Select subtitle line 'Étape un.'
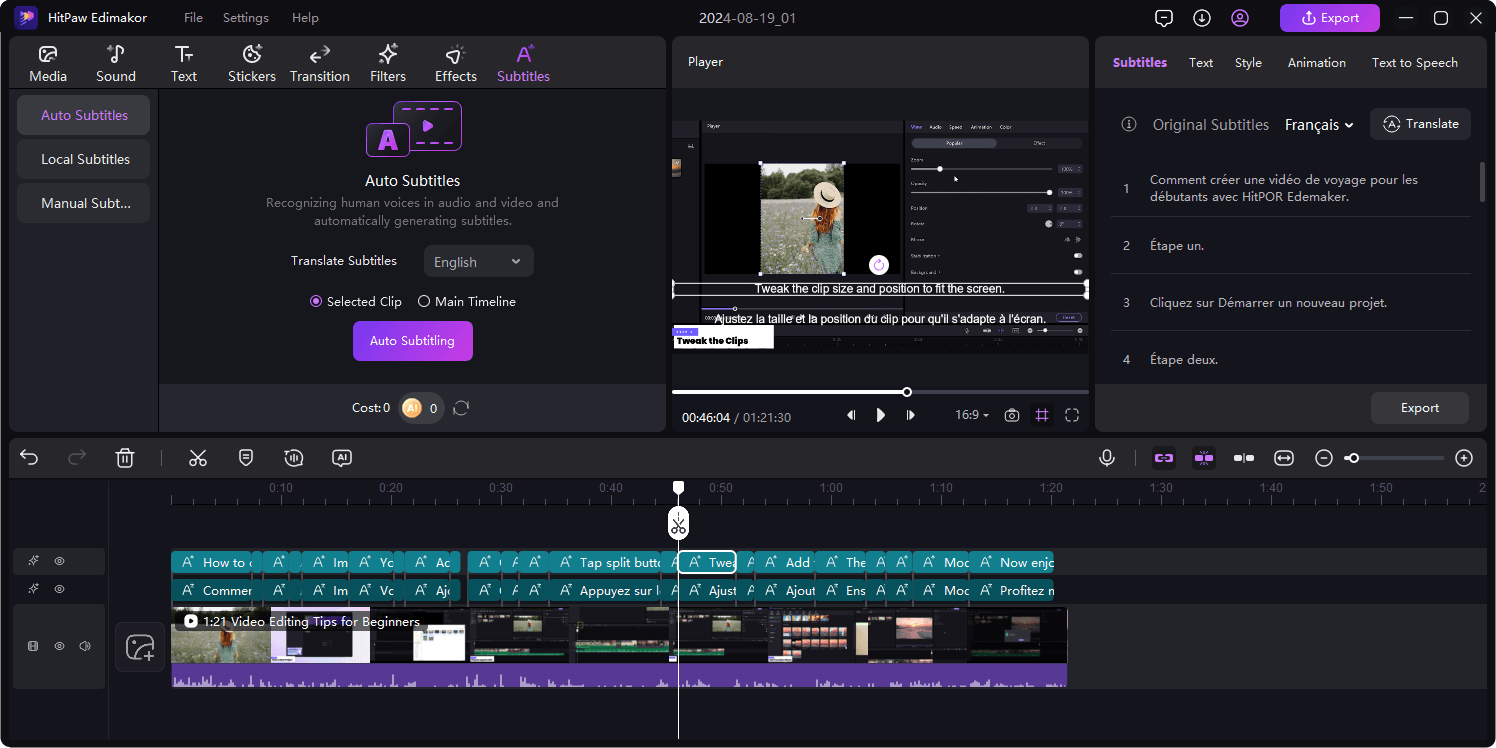 tap(1291, 245)
